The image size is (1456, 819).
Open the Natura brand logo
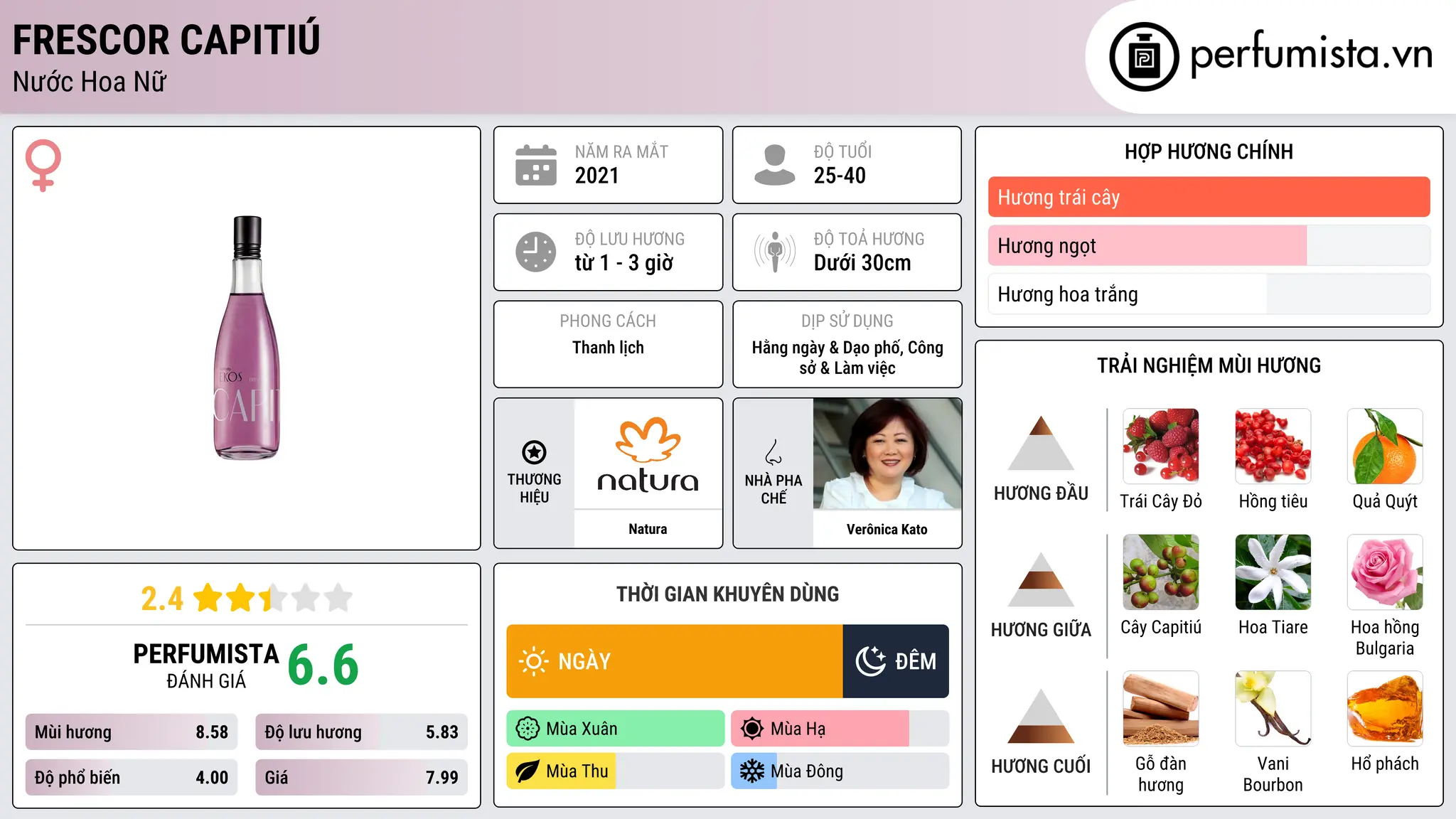(648, 455)
